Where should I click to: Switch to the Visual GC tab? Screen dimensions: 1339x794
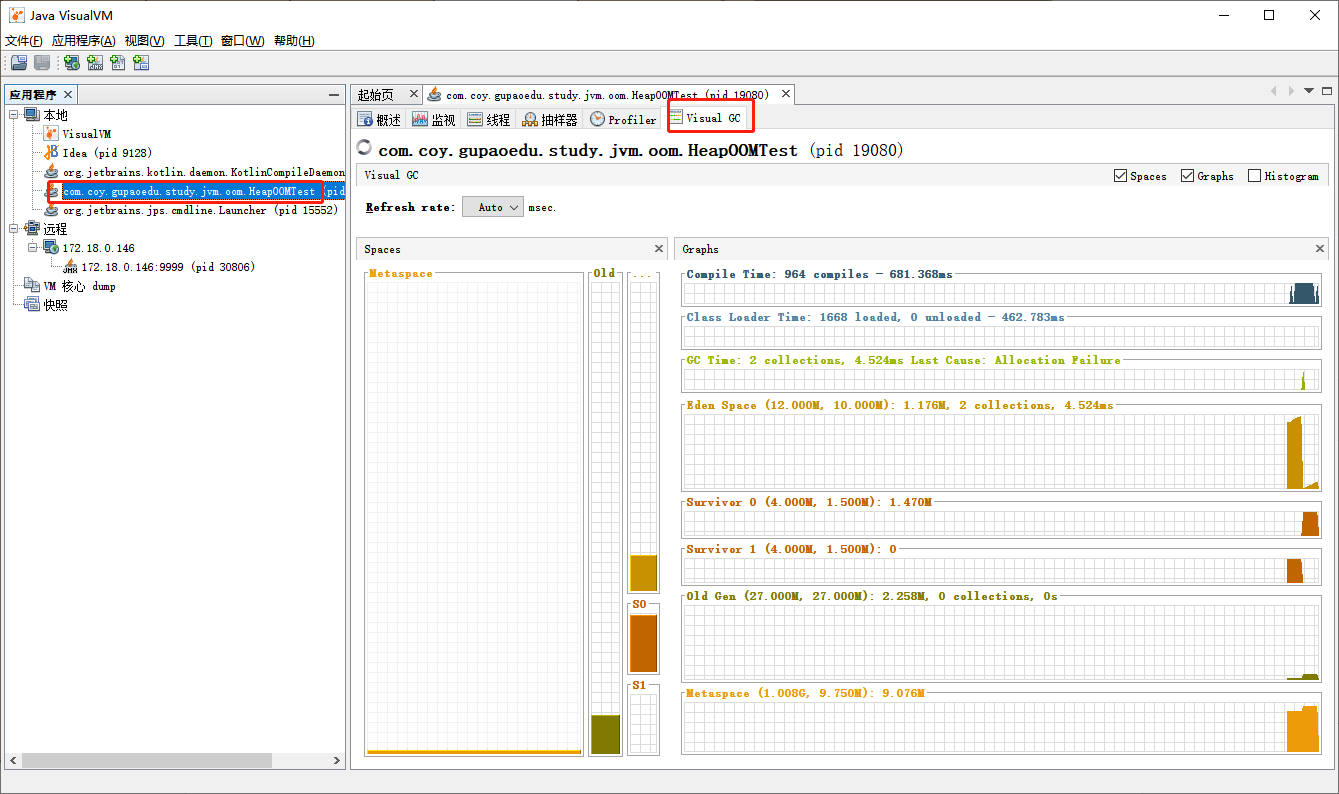(706, 118)
